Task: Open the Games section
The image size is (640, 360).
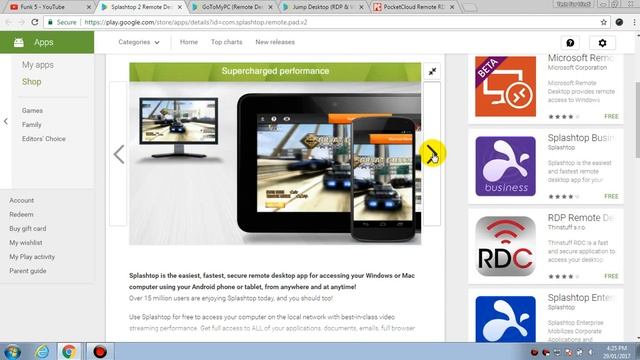Action: (32, 111)
